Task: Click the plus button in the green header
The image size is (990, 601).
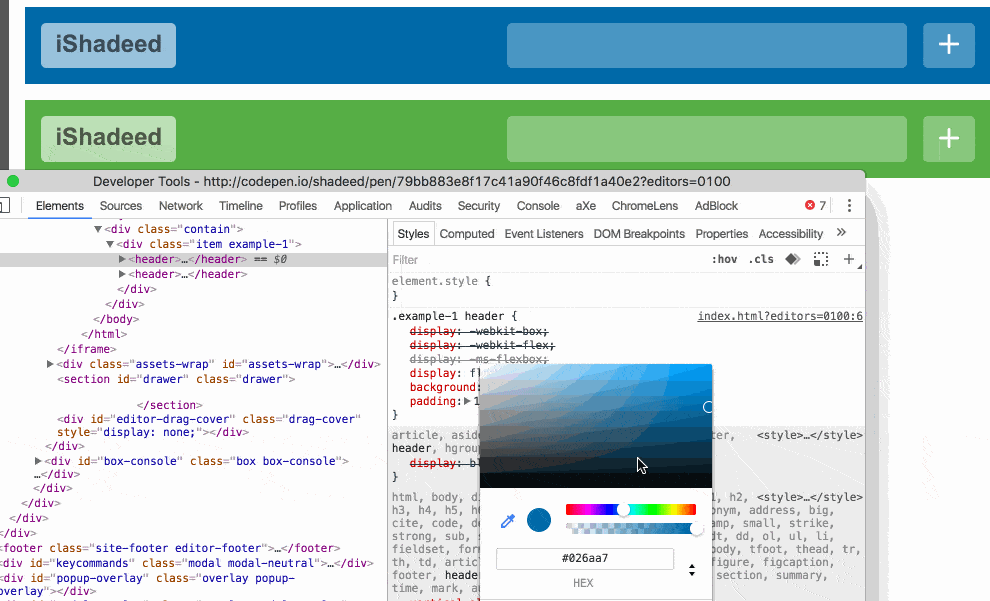Action: pos(948,139)
